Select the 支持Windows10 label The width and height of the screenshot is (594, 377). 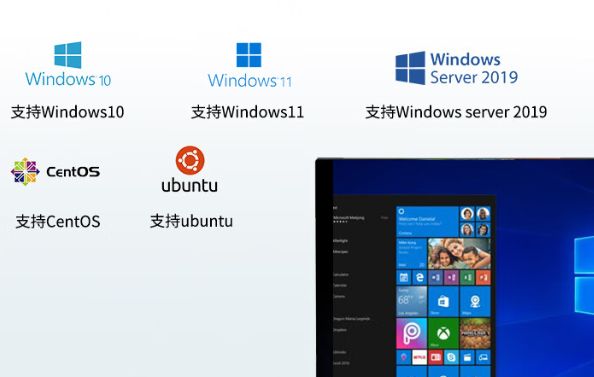67,112
